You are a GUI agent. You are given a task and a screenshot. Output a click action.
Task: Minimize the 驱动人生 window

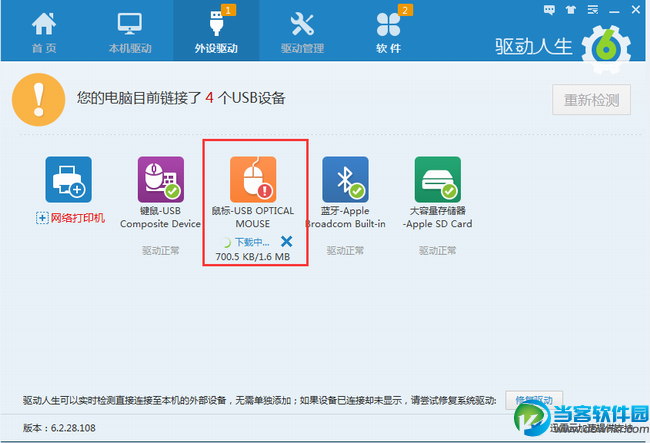point(614,11)
